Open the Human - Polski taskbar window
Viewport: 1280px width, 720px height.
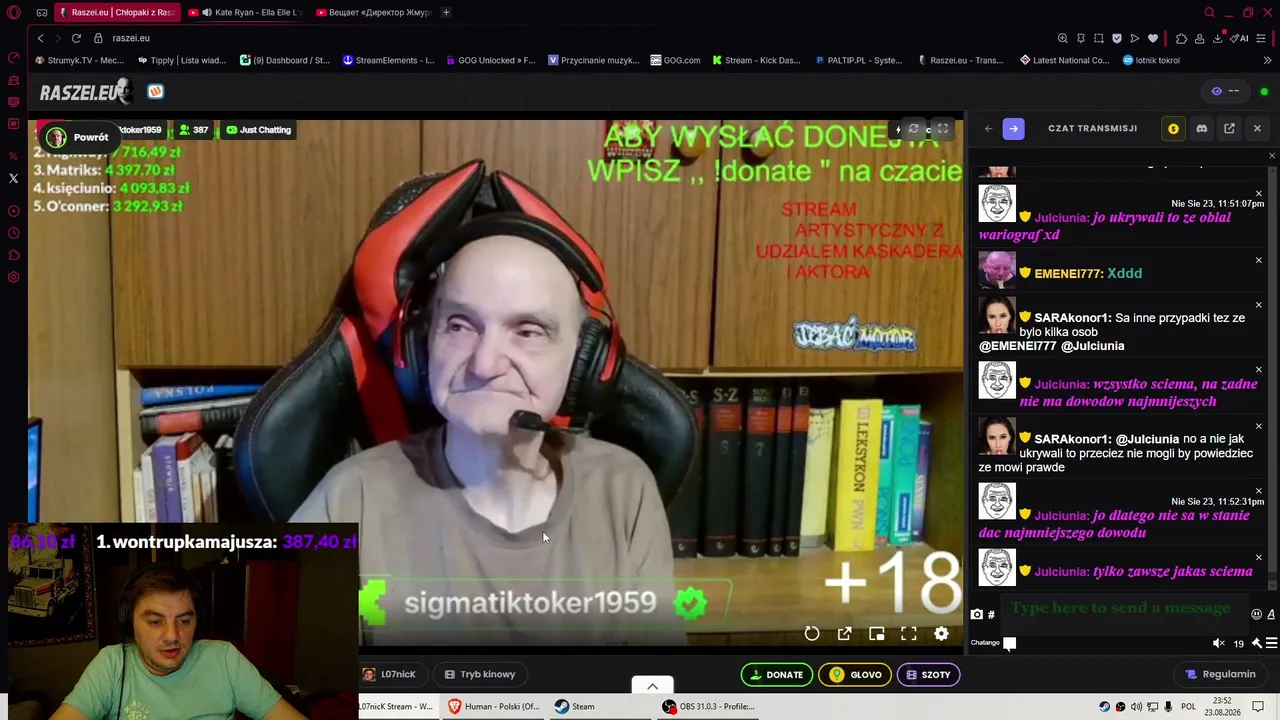pyautogui.click(x=494, y=706)
